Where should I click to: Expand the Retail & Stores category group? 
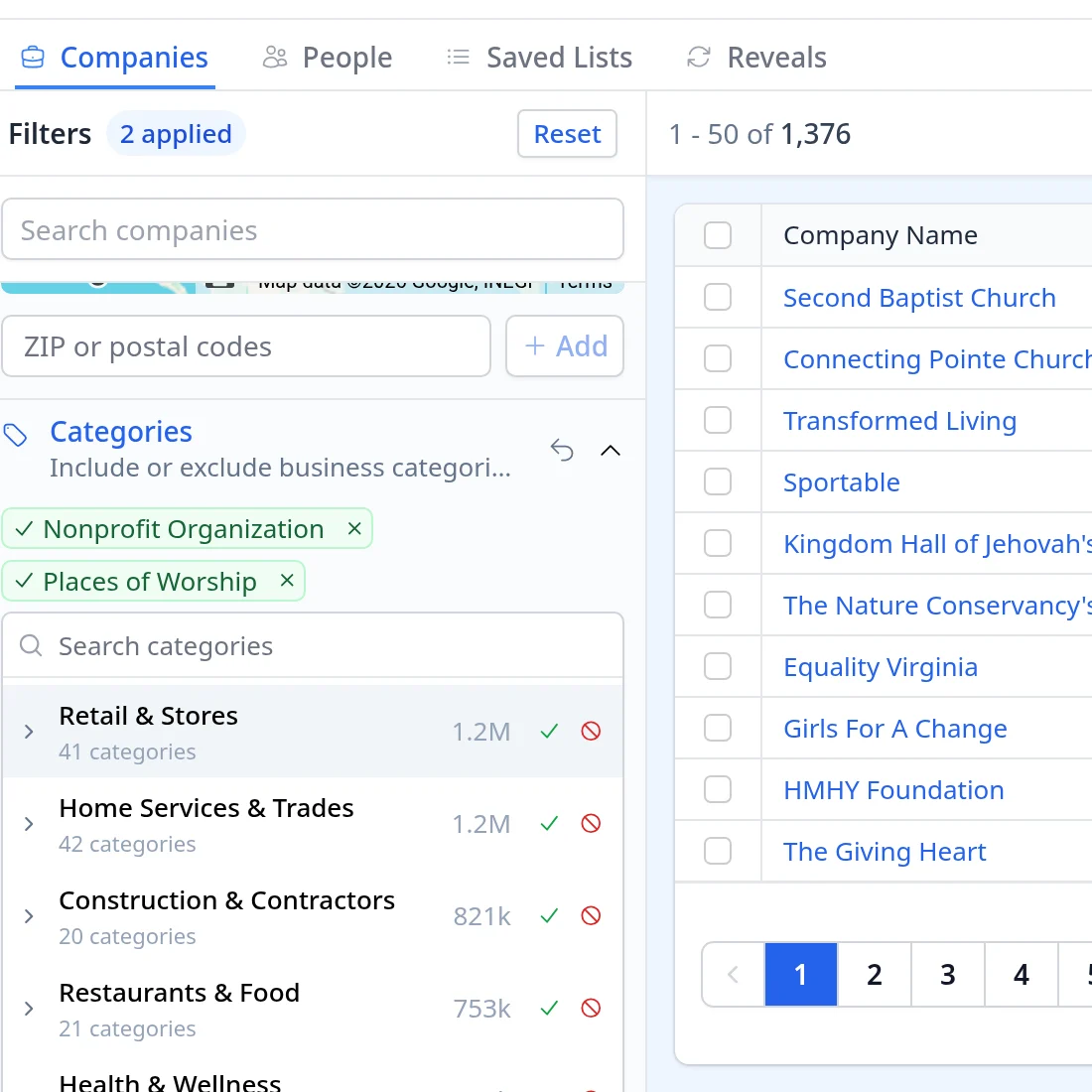coord(29,732)
